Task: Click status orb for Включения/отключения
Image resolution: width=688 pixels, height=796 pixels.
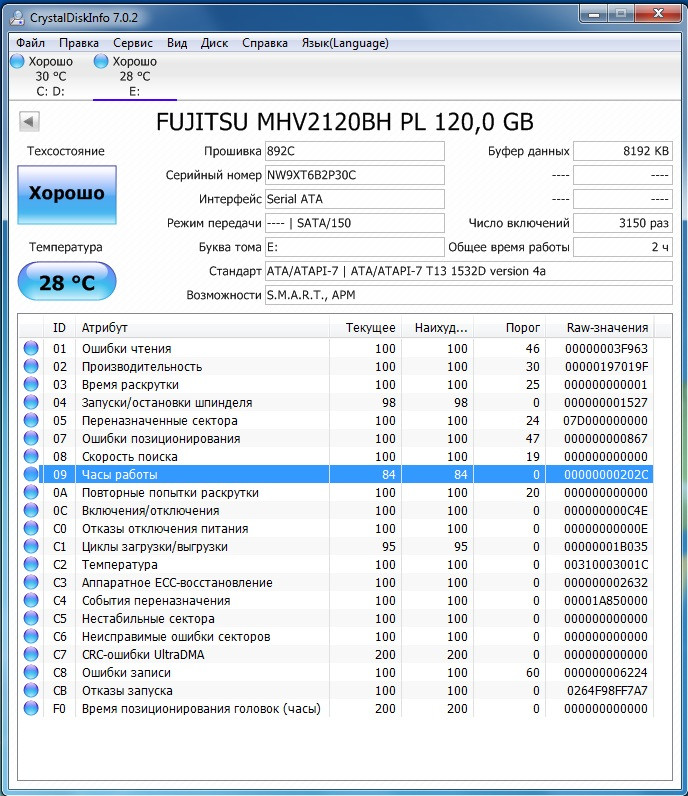Action: click(31, 510)
